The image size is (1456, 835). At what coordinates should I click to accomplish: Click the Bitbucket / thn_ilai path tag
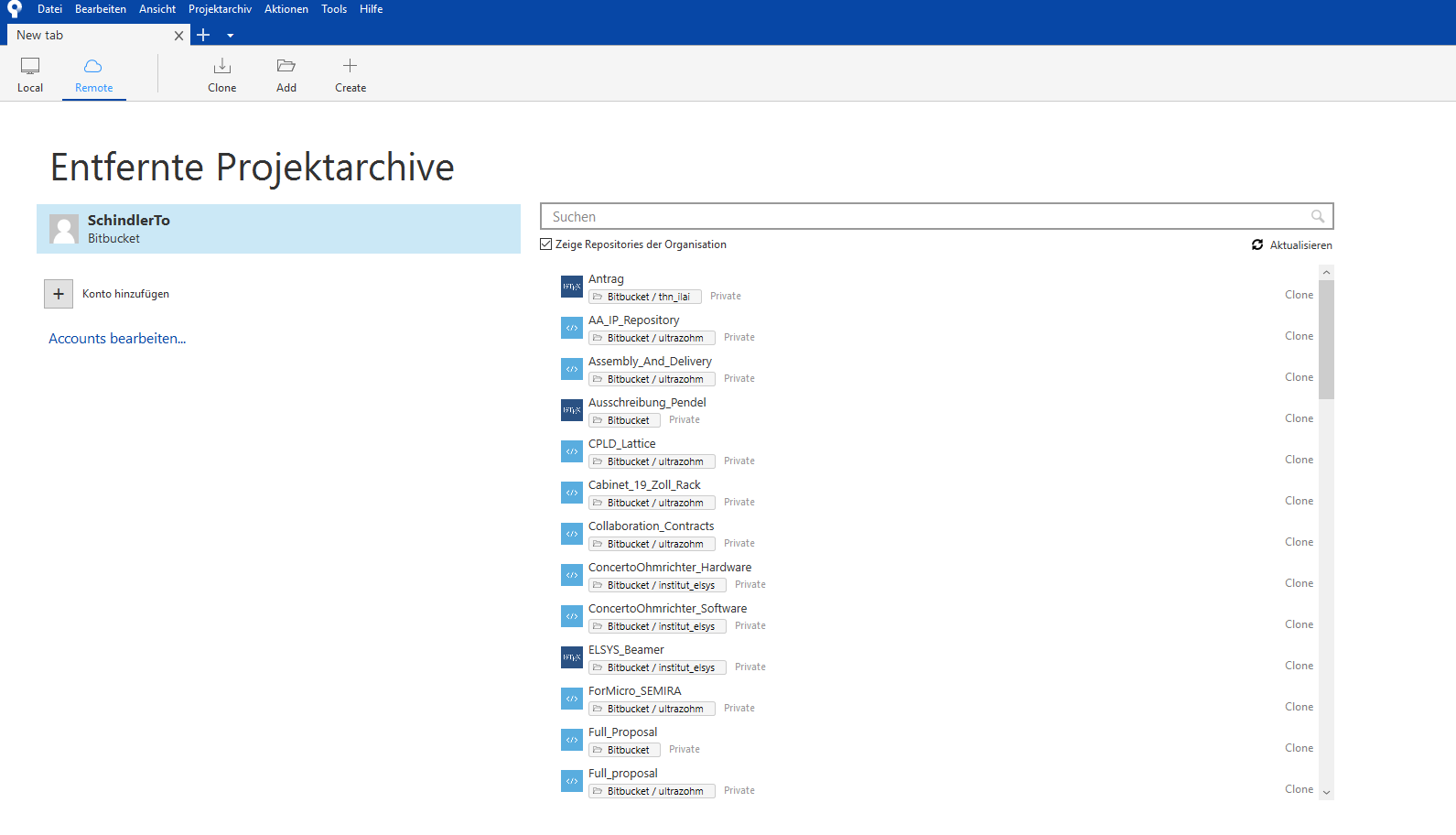pos(645,297)
